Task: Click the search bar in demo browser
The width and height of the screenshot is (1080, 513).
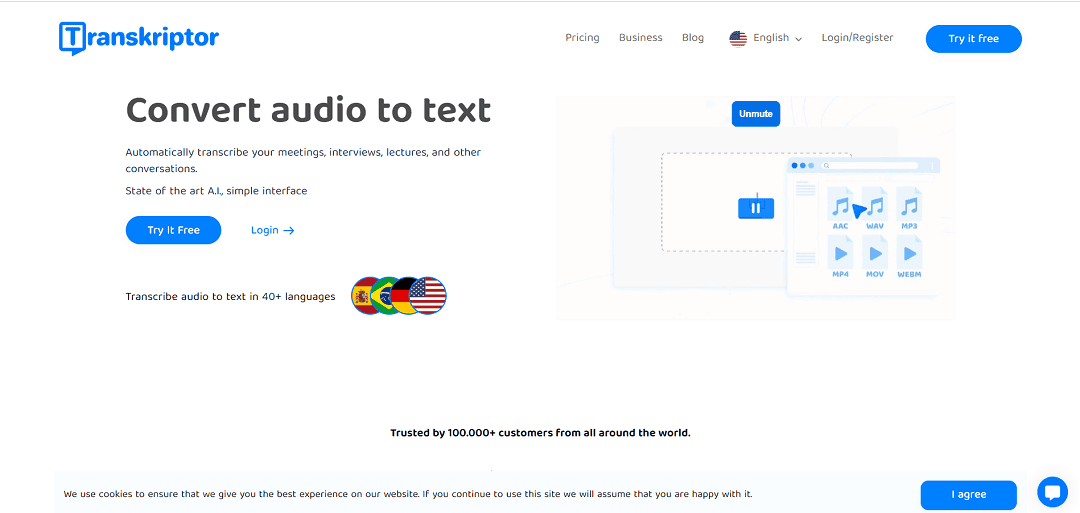Action: coord(869,166)
